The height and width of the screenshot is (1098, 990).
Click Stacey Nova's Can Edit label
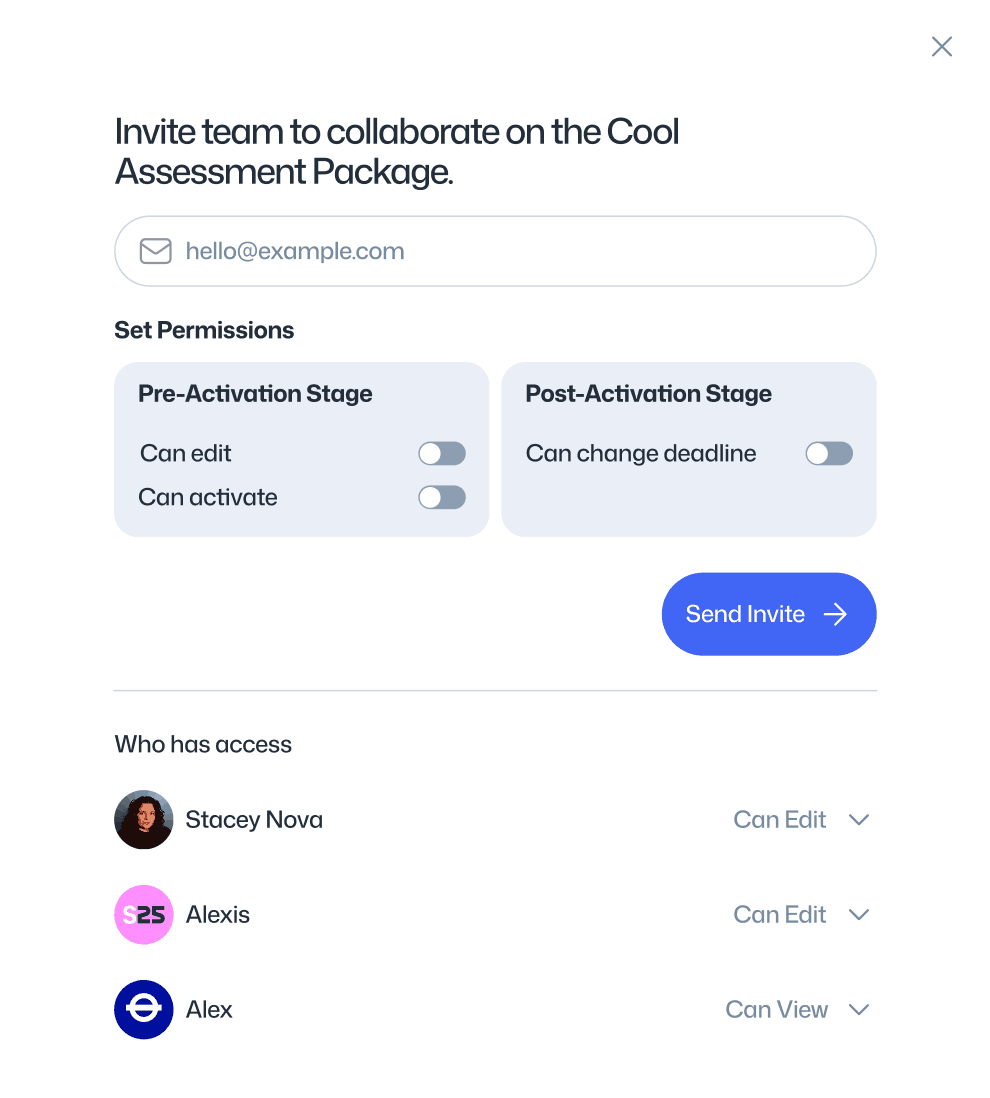click(779, 820)
